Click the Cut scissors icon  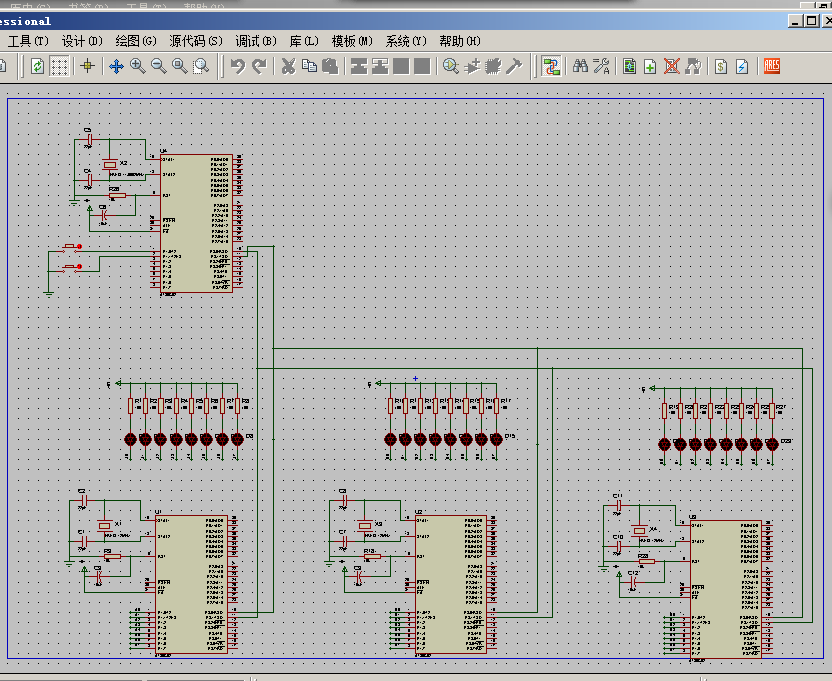tap(288, 66)
